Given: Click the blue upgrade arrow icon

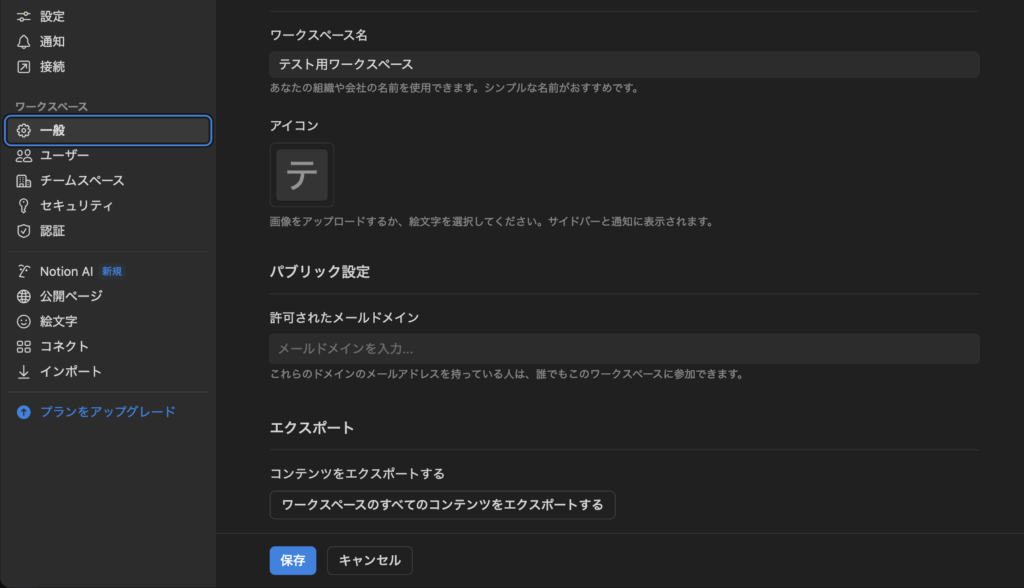Looking at the screenshot, I should (24, 412).
